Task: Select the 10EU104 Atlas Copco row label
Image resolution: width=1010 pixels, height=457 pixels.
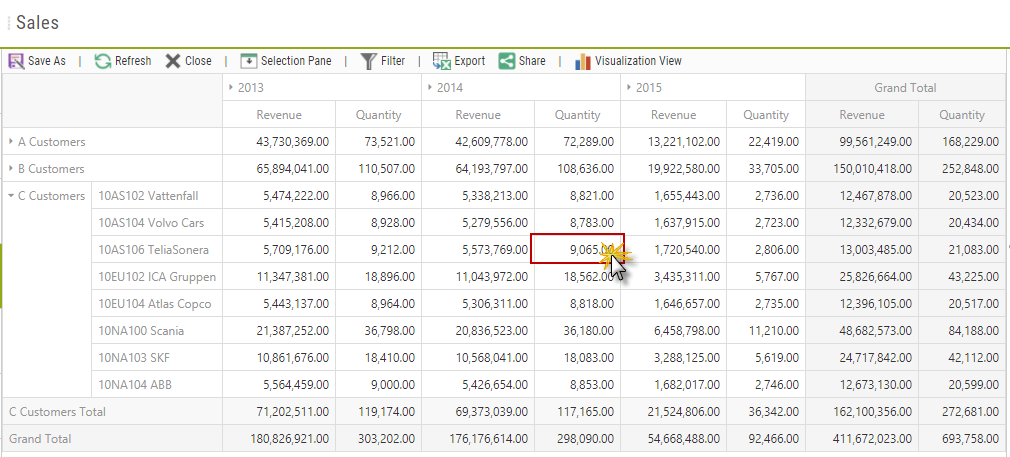Action: click(155, 304)
